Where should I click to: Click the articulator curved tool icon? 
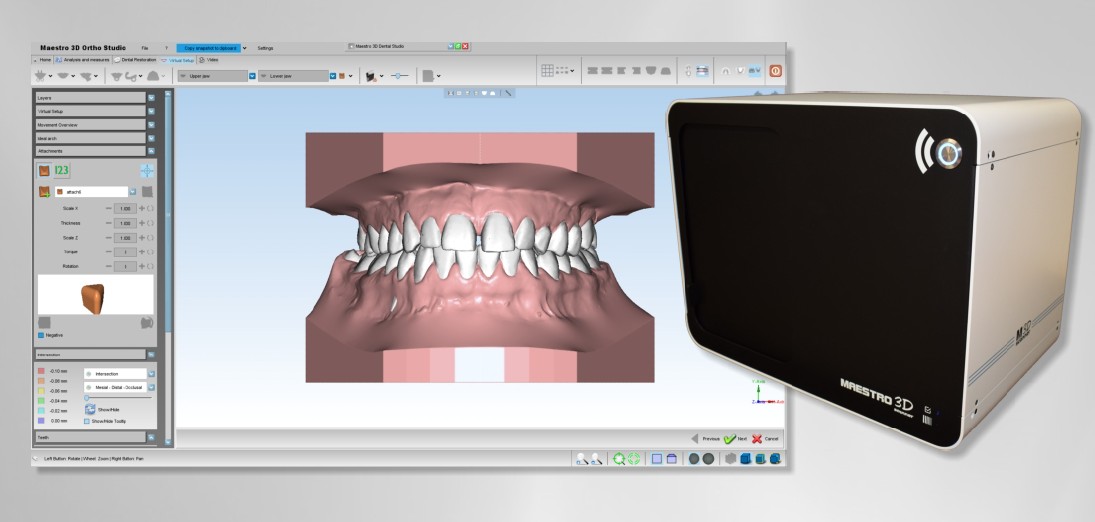point(131,75)
